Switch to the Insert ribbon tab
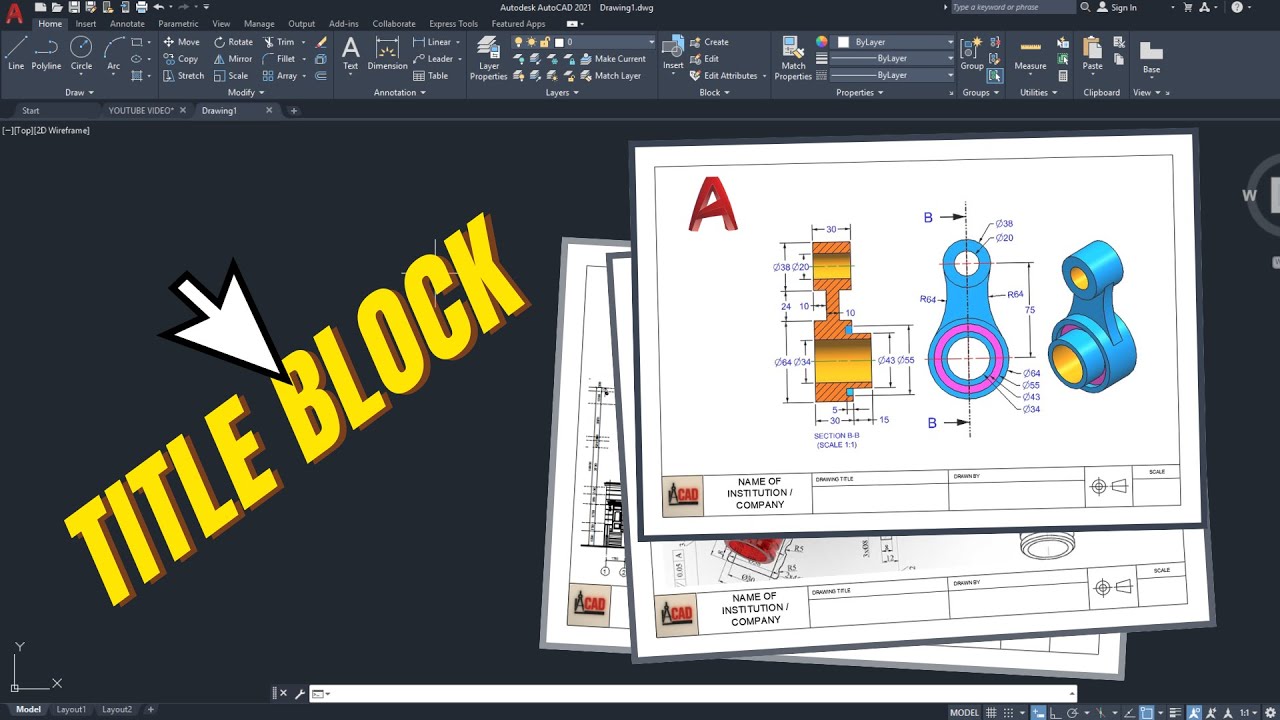 pyautogui.click(x=86, y=24)
